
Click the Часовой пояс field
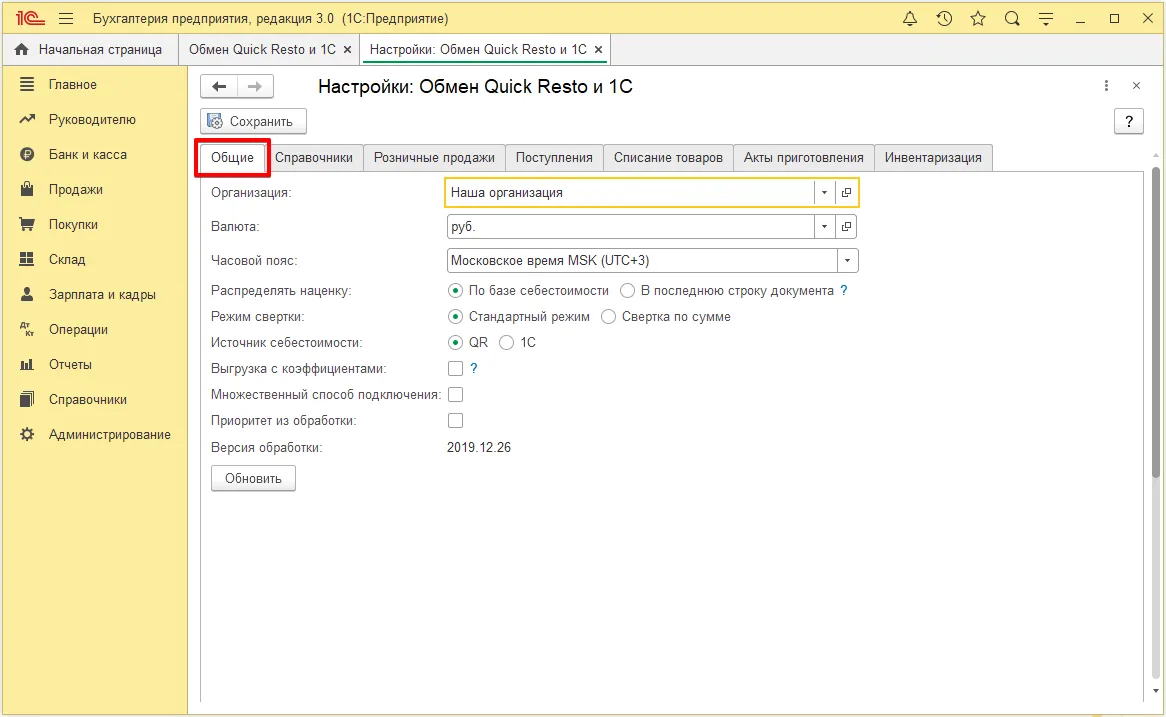tap(642, 260)
